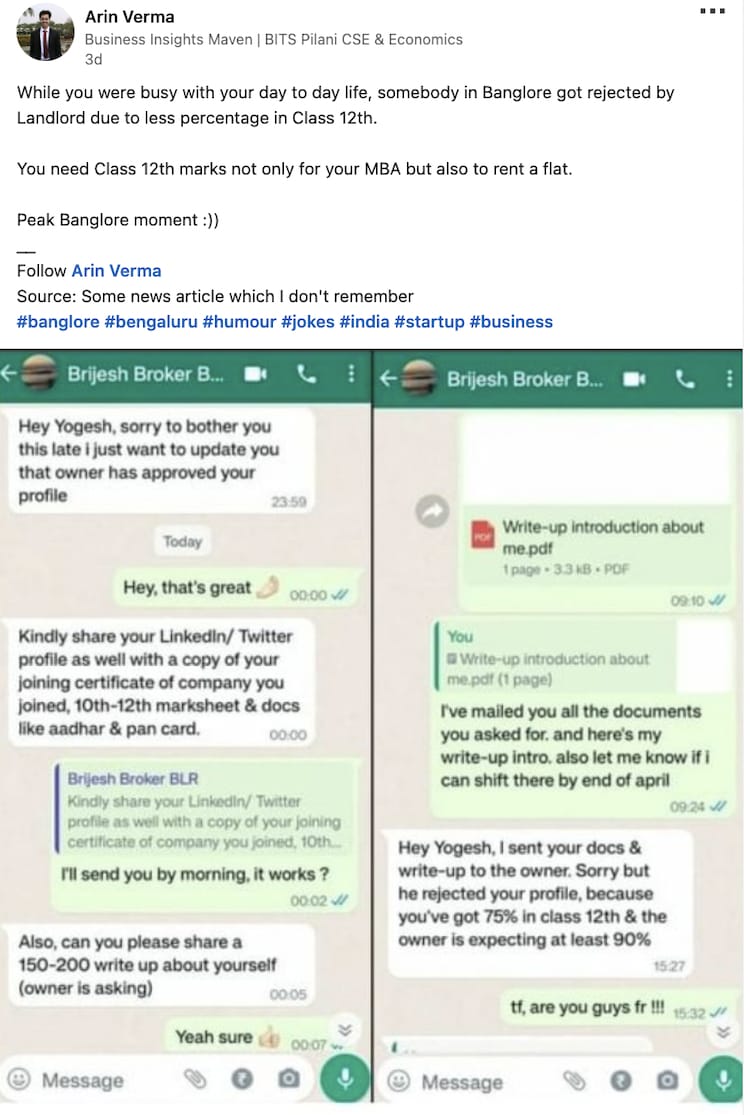Start voice call in left chat header
Viewport: 750px width, 1115px height.
[x=306, y=374]
